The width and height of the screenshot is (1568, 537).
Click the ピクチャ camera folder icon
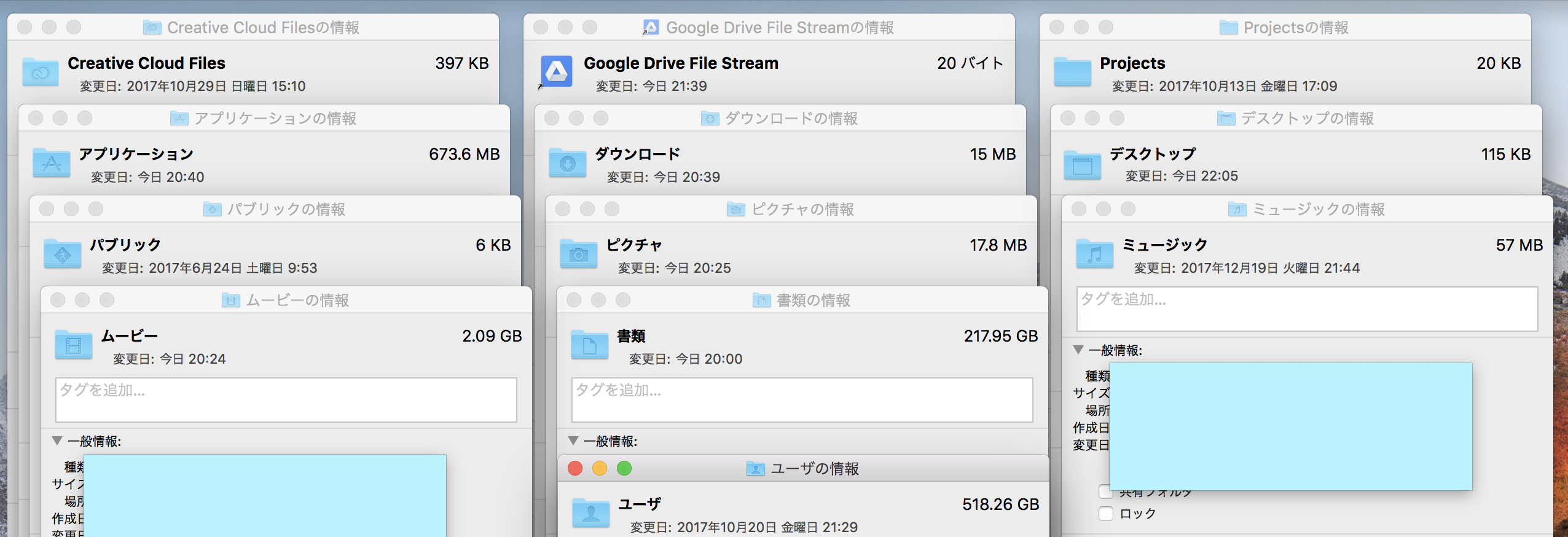pos(579,254)
